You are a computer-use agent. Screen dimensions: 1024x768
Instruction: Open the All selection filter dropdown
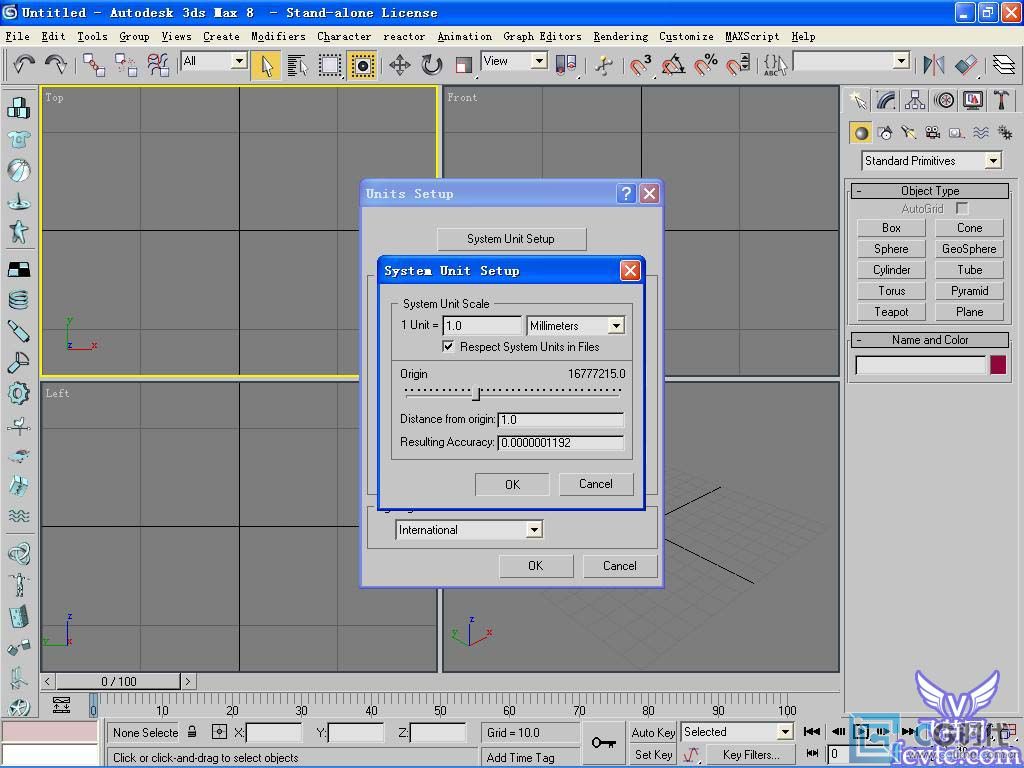click(x=239, y=61)
